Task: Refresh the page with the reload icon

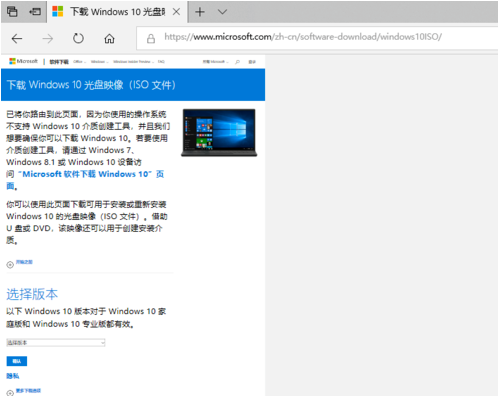Action: click(x=78, y=39)
